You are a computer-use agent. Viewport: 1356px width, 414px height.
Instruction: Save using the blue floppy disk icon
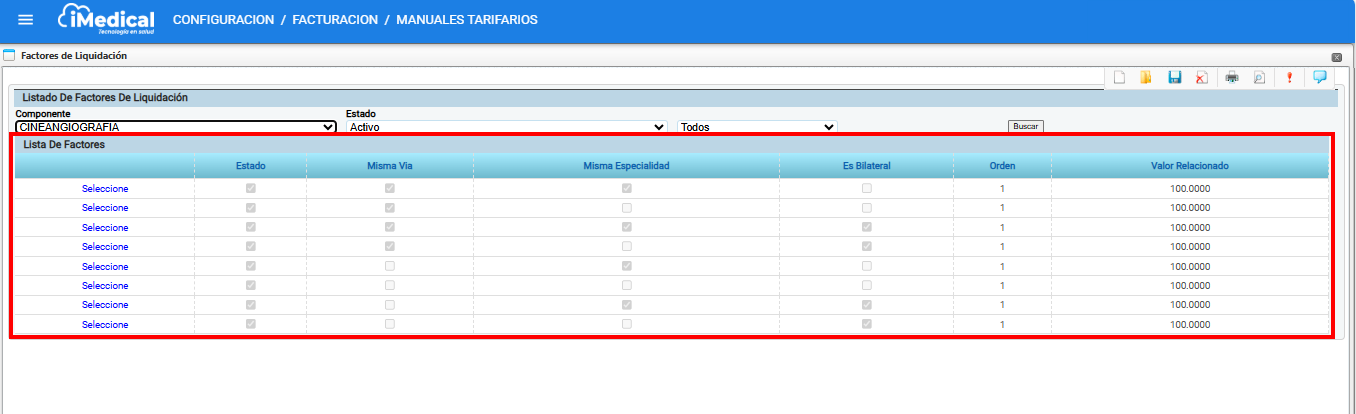coord(1175,77)
